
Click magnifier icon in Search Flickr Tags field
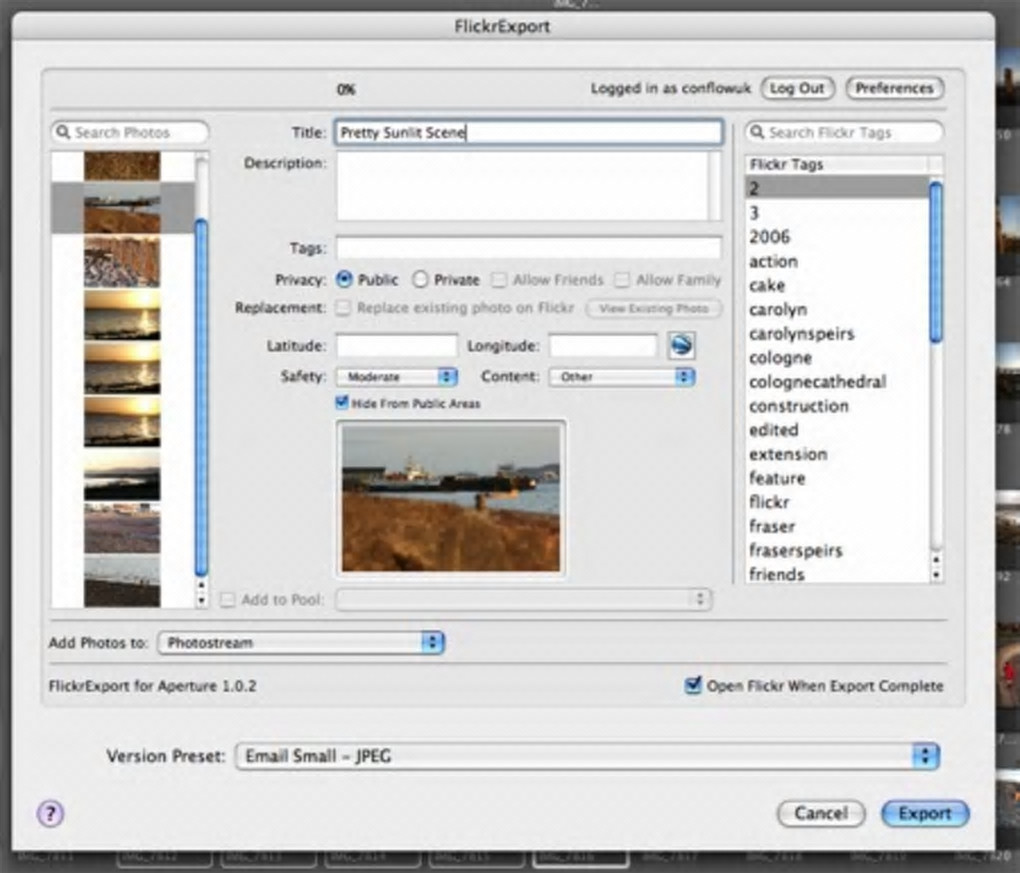[x=758, y=133]
